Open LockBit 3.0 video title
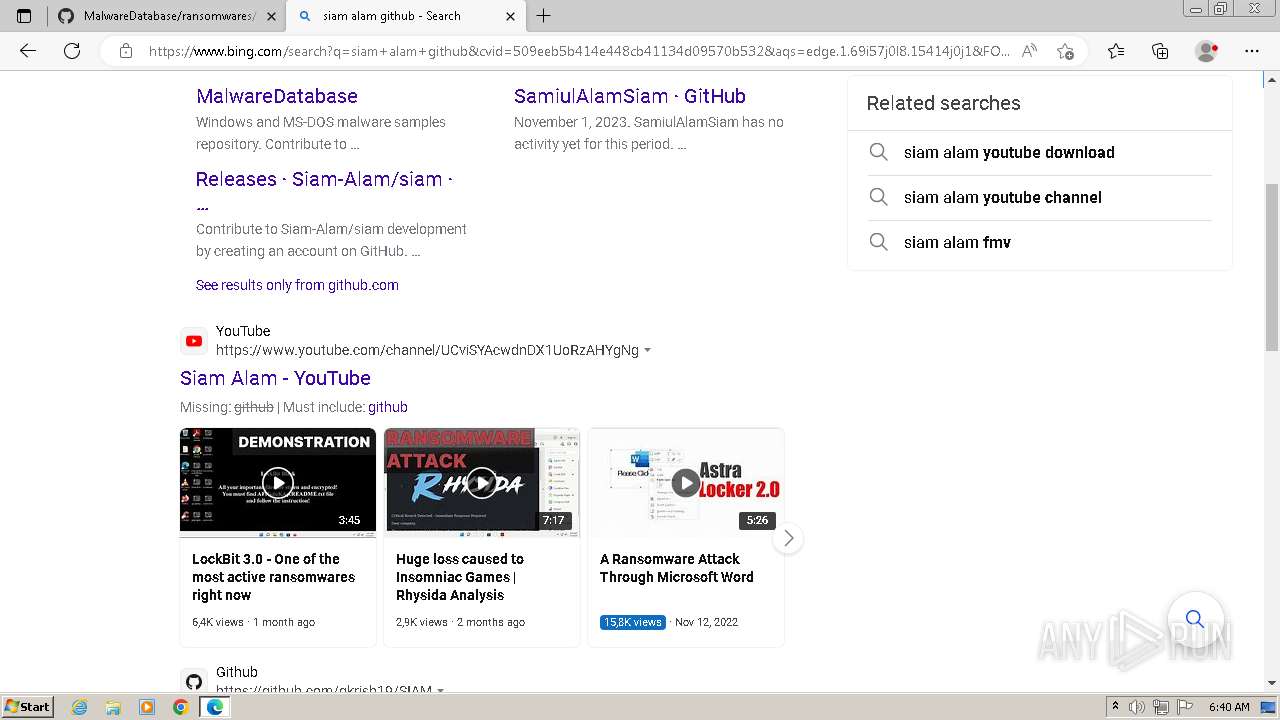The image size is (1280, 720). 273,577
